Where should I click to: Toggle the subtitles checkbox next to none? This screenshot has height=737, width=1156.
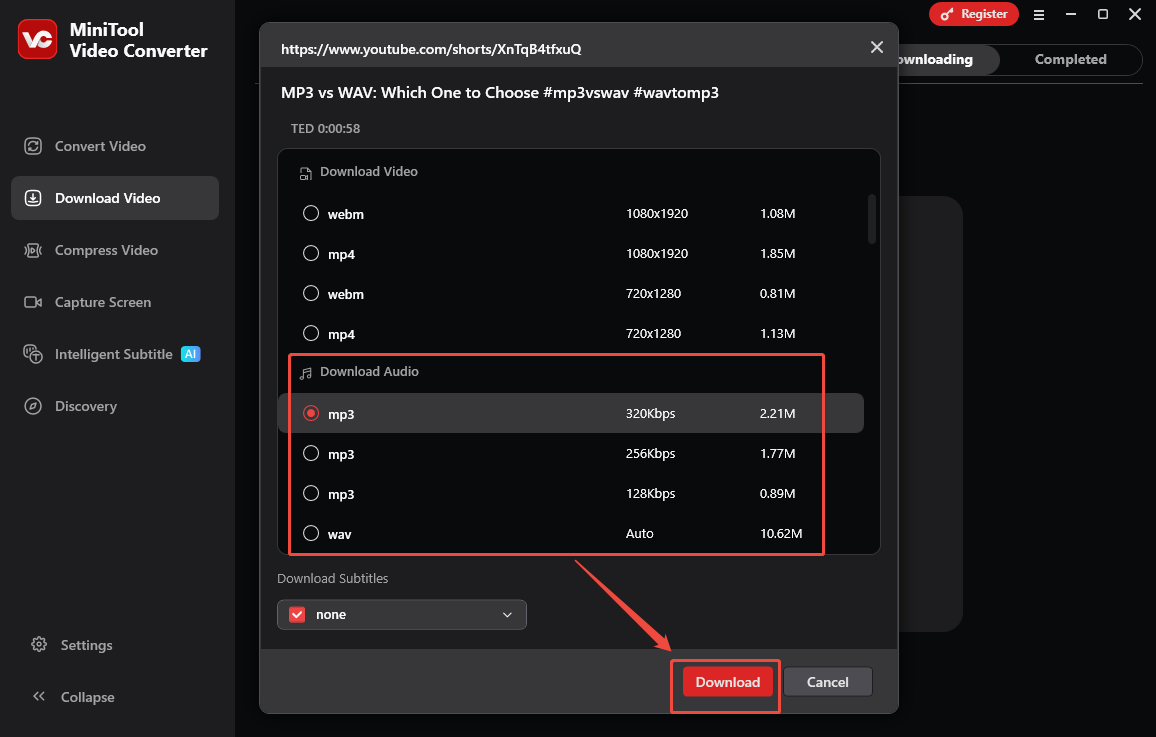pos(297,615)
